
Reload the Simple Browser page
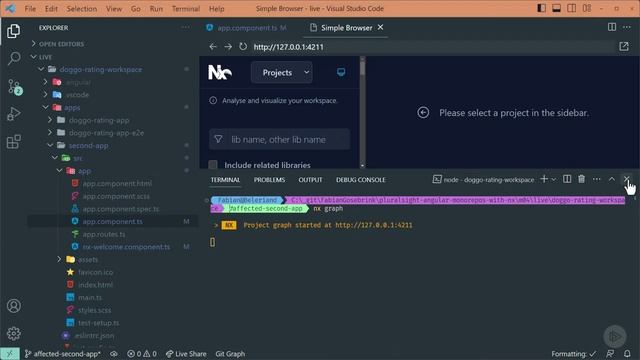[x=243, y=47]
